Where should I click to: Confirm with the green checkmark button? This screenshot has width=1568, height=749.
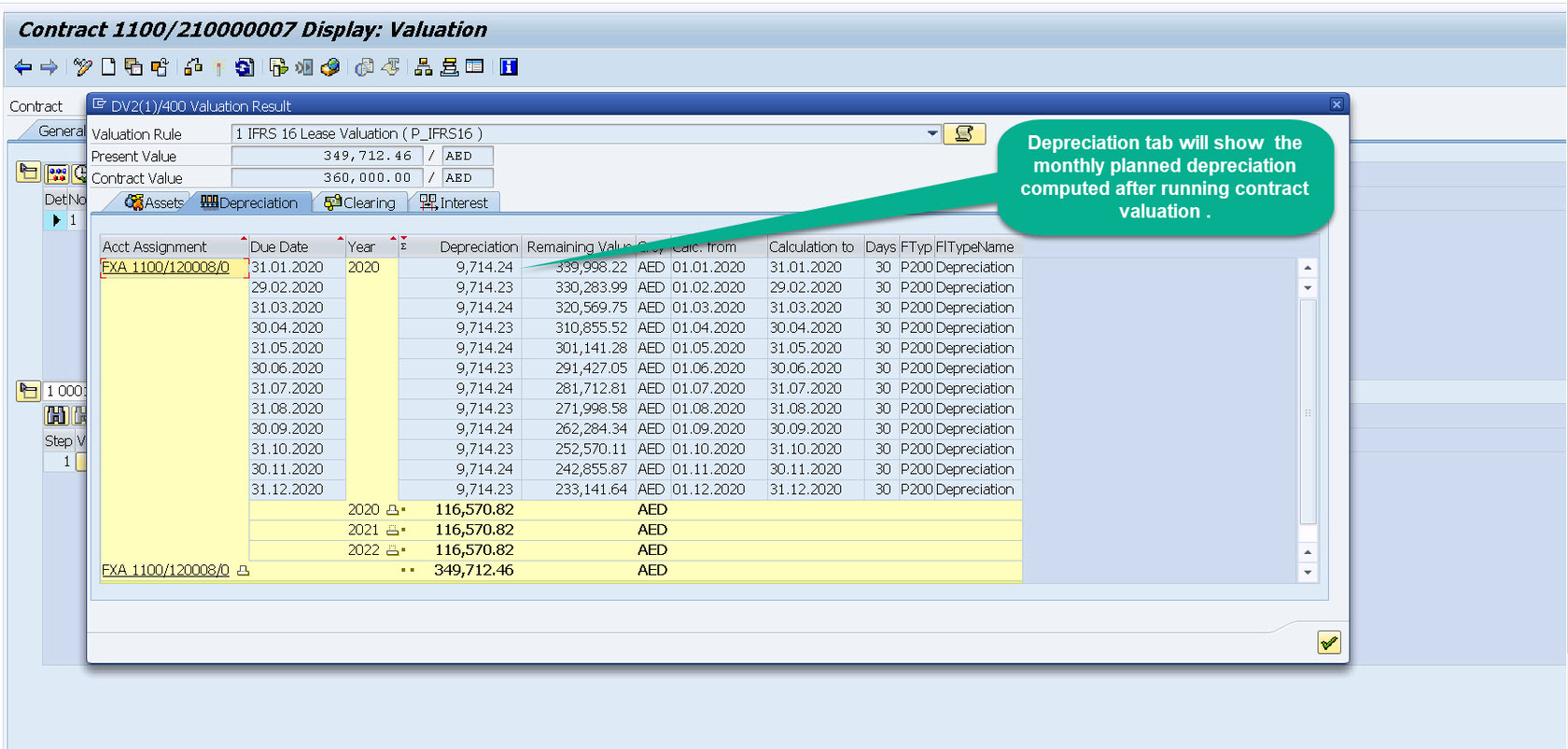click(x=1329, y=642)
